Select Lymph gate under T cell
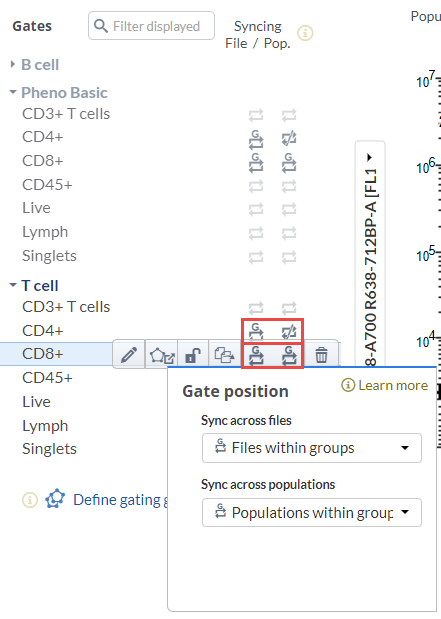Image resolution: width=441 pixels, height=619 pixels. (45, 426)
